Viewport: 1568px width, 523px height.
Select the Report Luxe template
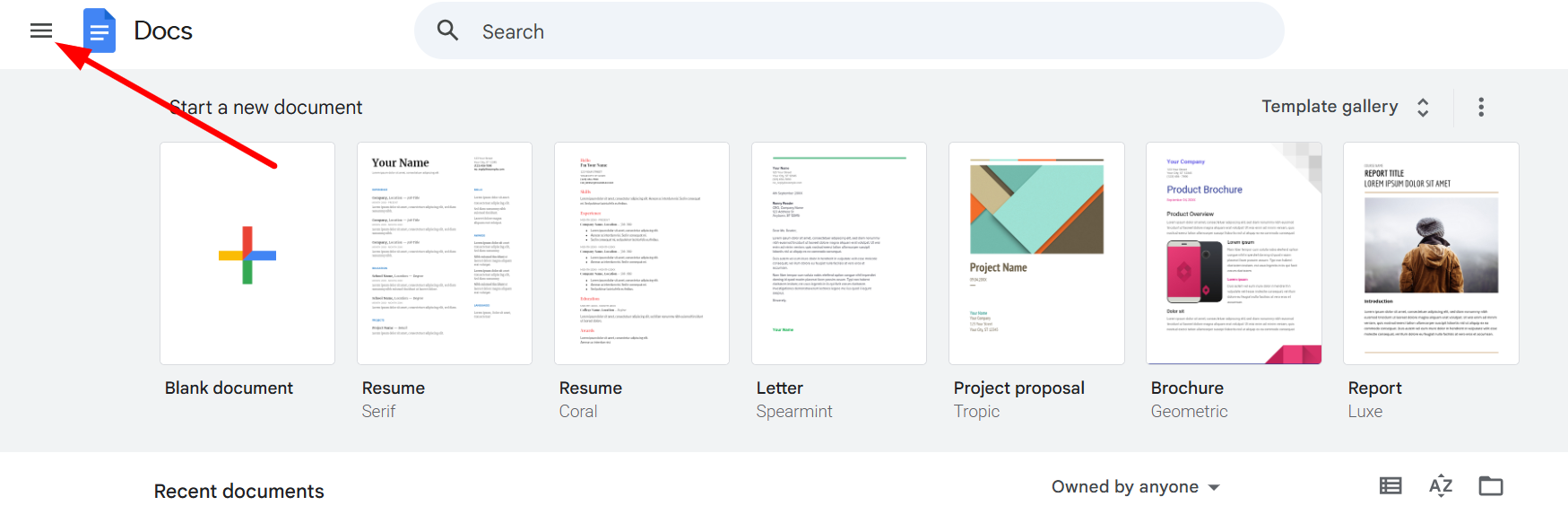click(1431, 254)
